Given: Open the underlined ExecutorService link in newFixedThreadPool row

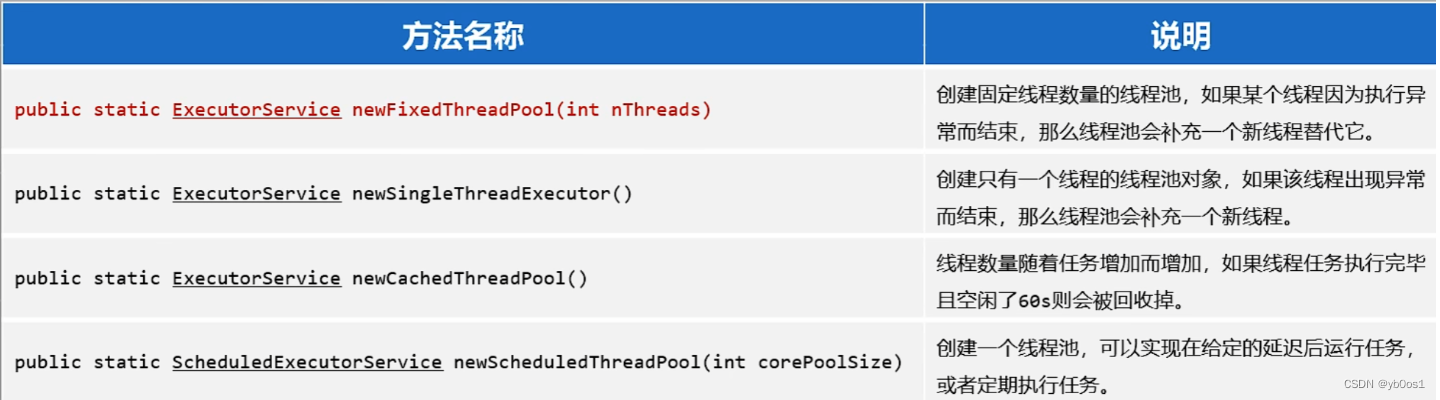Looking at the screenshot, I should click(x=256, y=110).
